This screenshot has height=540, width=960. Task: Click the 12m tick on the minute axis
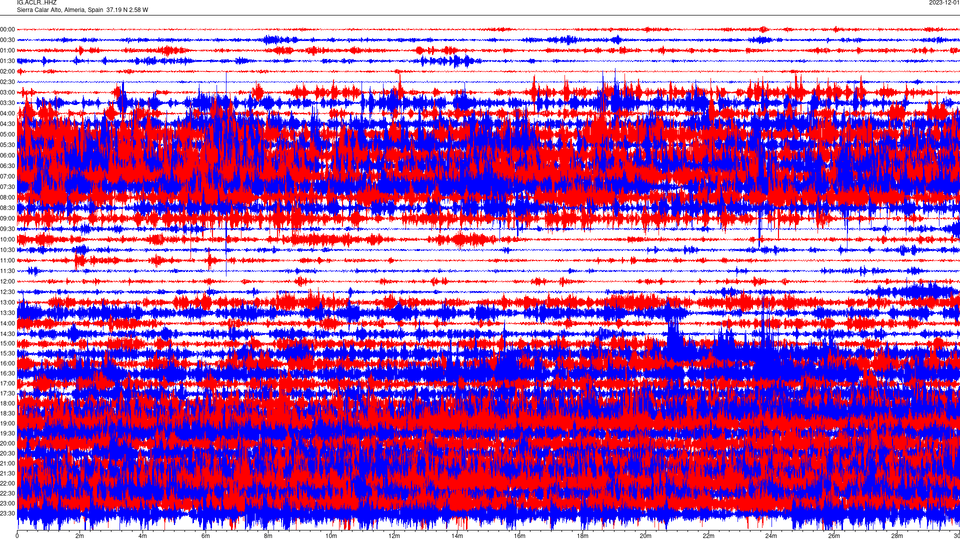pyautogui.click(x=394, y=536)
